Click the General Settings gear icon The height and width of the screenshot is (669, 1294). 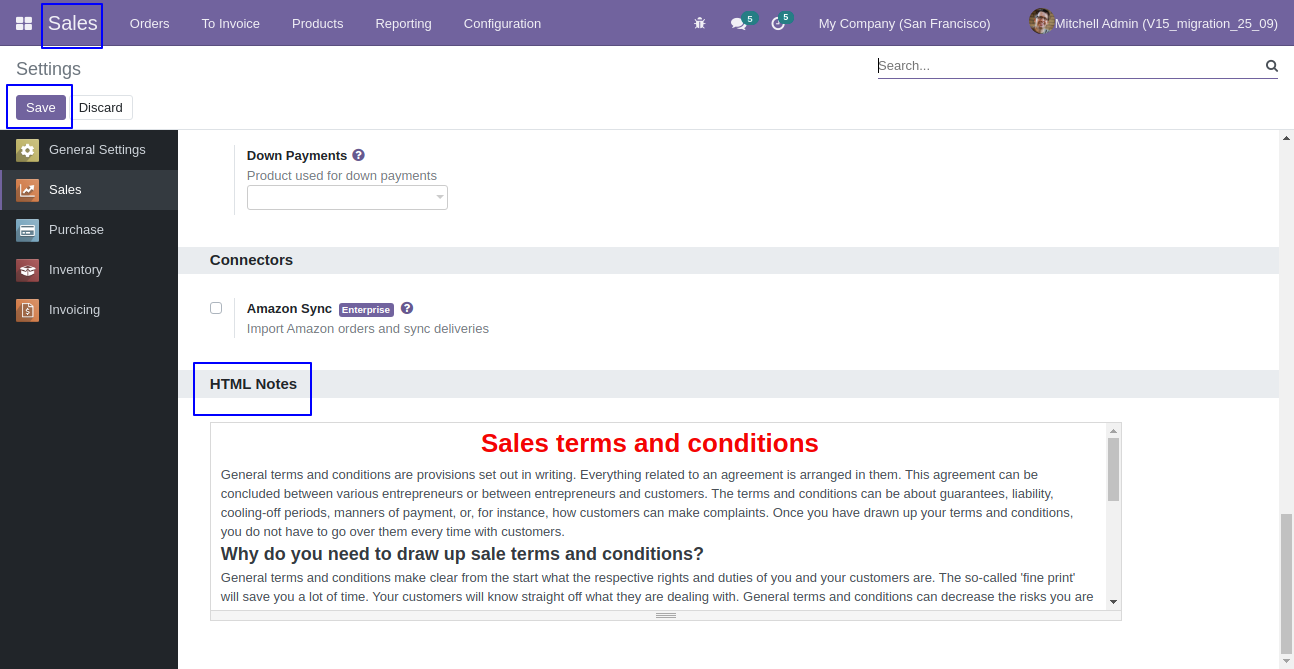[x=27, y=150]
